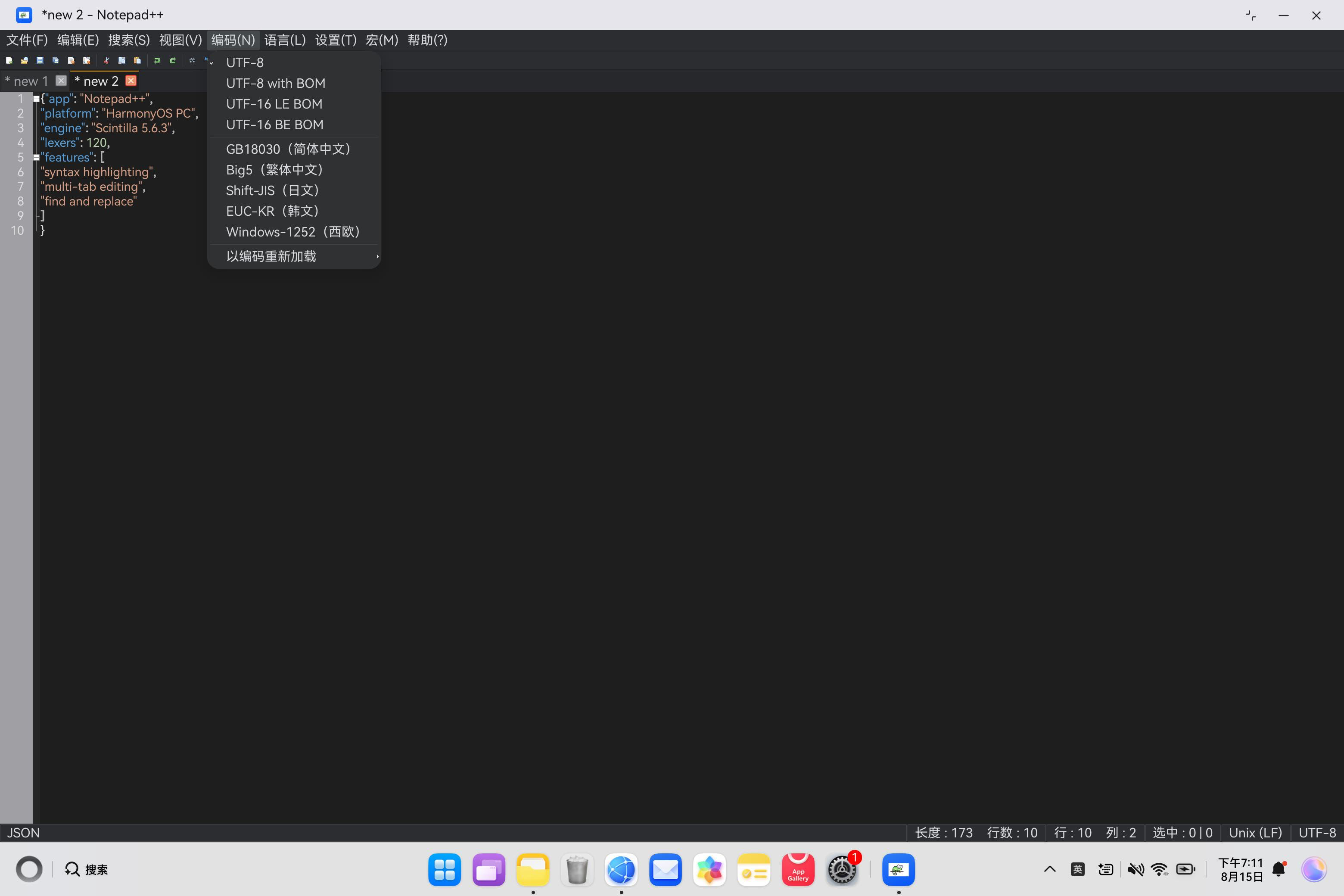This screenshot has width=1344, height=896.
Task: Choose UTF-16 LE BOM encoding
Action: pyautogui.click(x=294, y=103)
